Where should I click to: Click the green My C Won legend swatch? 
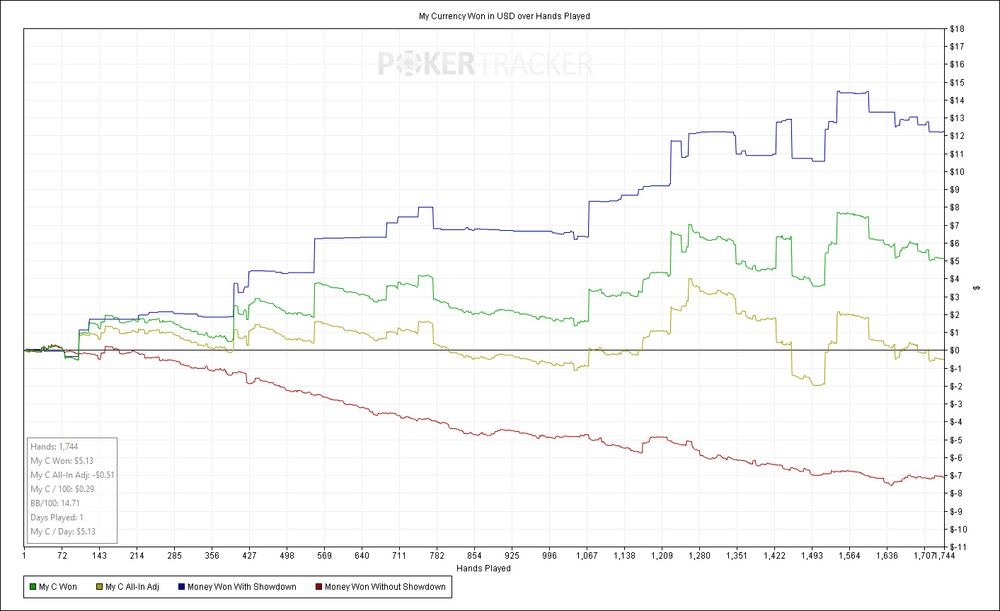(x=37, y=587)
